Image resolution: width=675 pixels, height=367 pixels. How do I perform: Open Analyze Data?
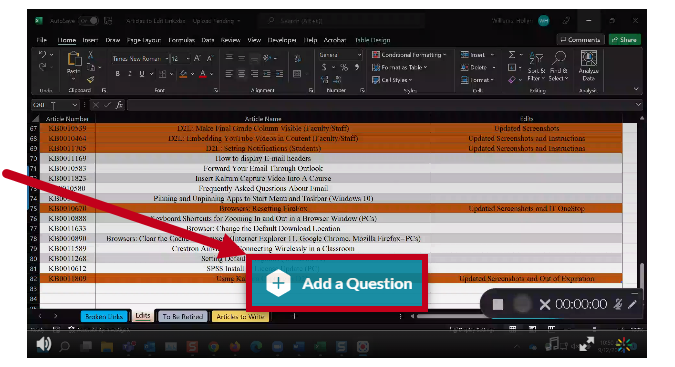(588, 66)
